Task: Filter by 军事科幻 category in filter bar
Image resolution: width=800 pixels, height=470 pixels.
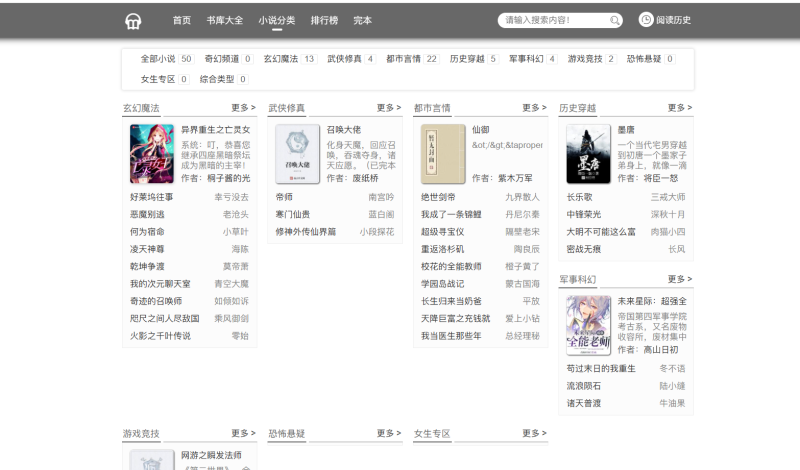Action: pos(526,59)
